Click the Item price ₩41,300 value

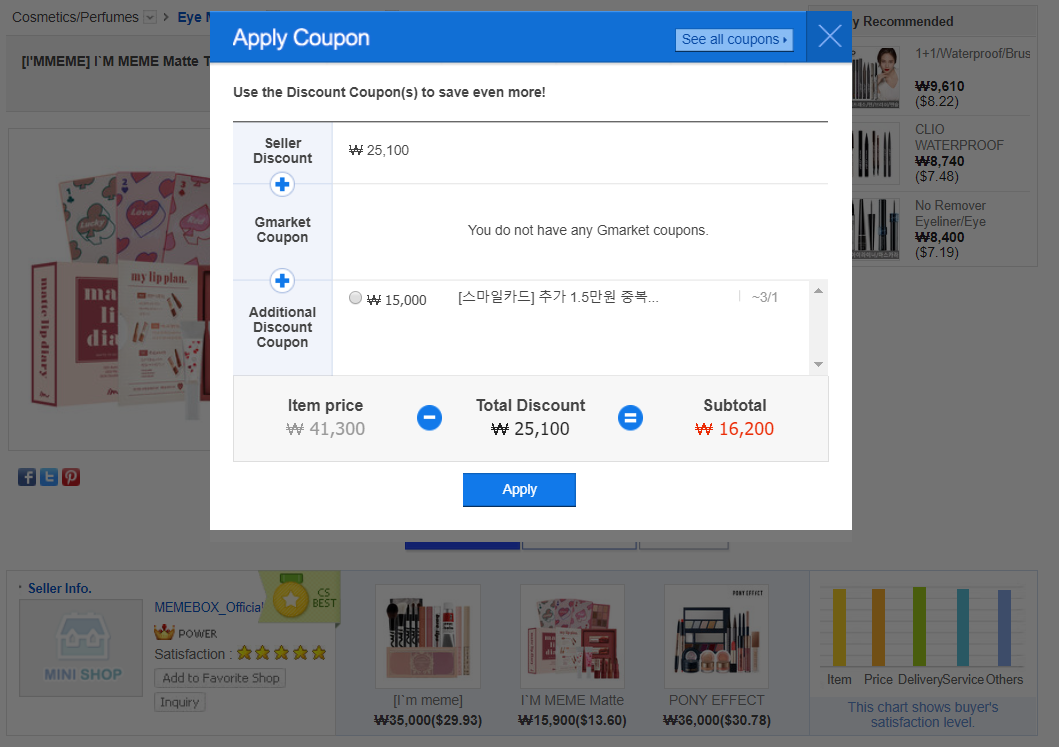[x=326, y=429]
